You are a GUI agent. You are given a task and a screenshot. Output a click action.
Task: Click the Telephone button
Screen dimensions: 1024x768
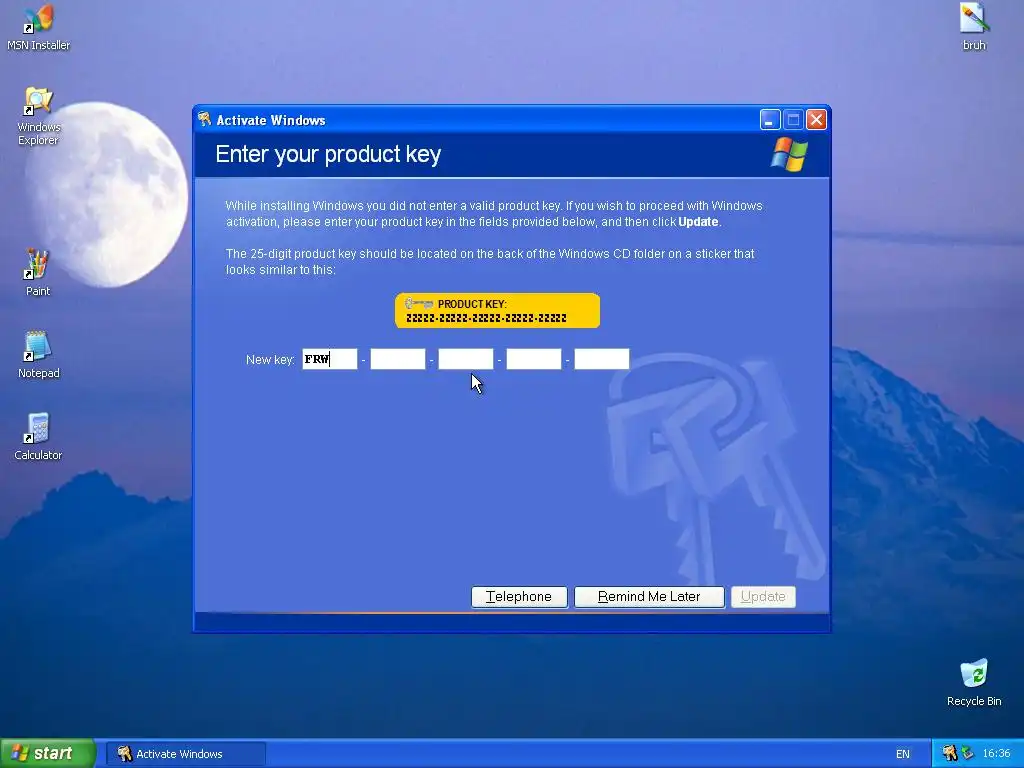[x=519, y=597]
